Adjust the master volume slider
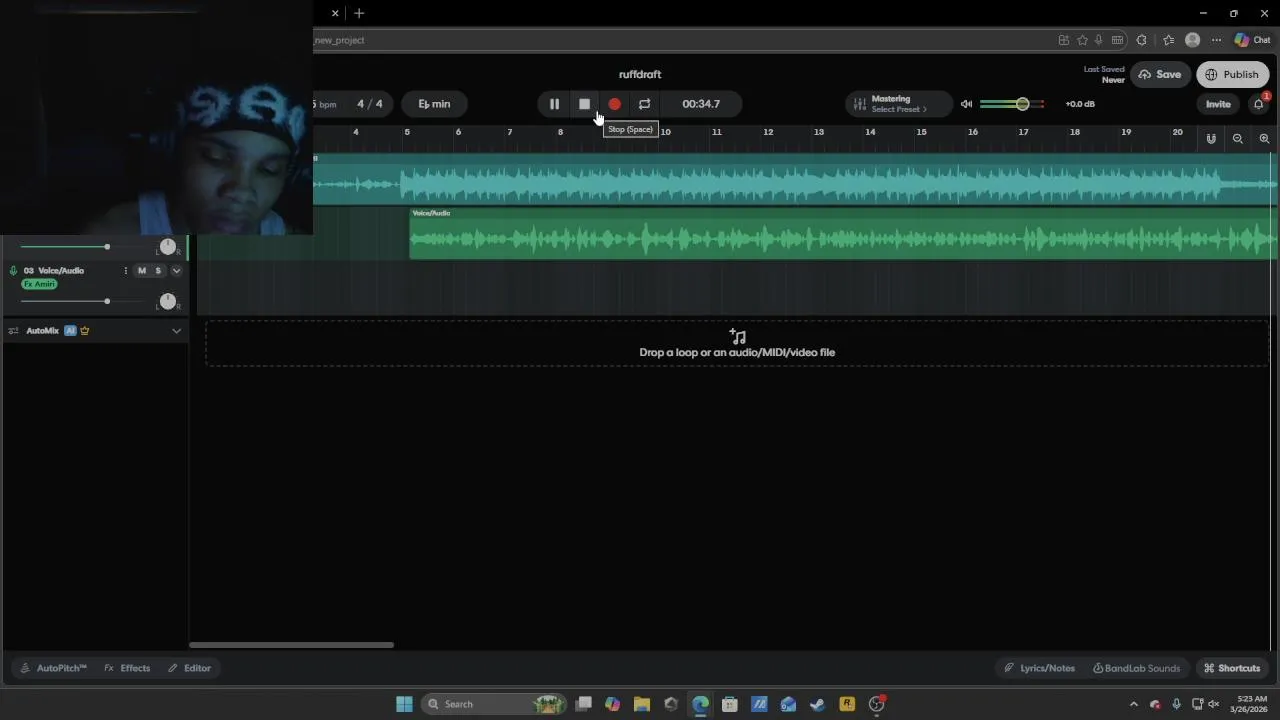Viewport: 1280px width, 720px height. pyautogui.click(x=1012, y=104)
